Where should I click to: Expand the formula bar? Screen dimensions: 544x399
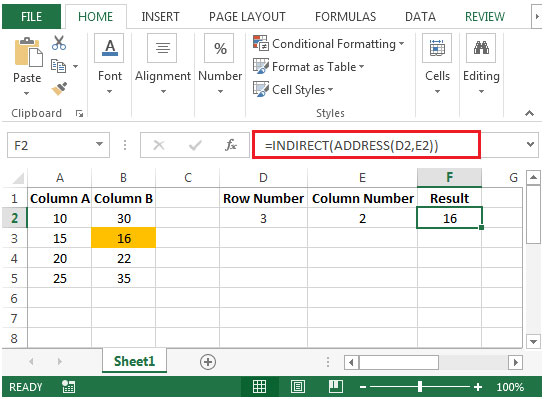point(530,144)
